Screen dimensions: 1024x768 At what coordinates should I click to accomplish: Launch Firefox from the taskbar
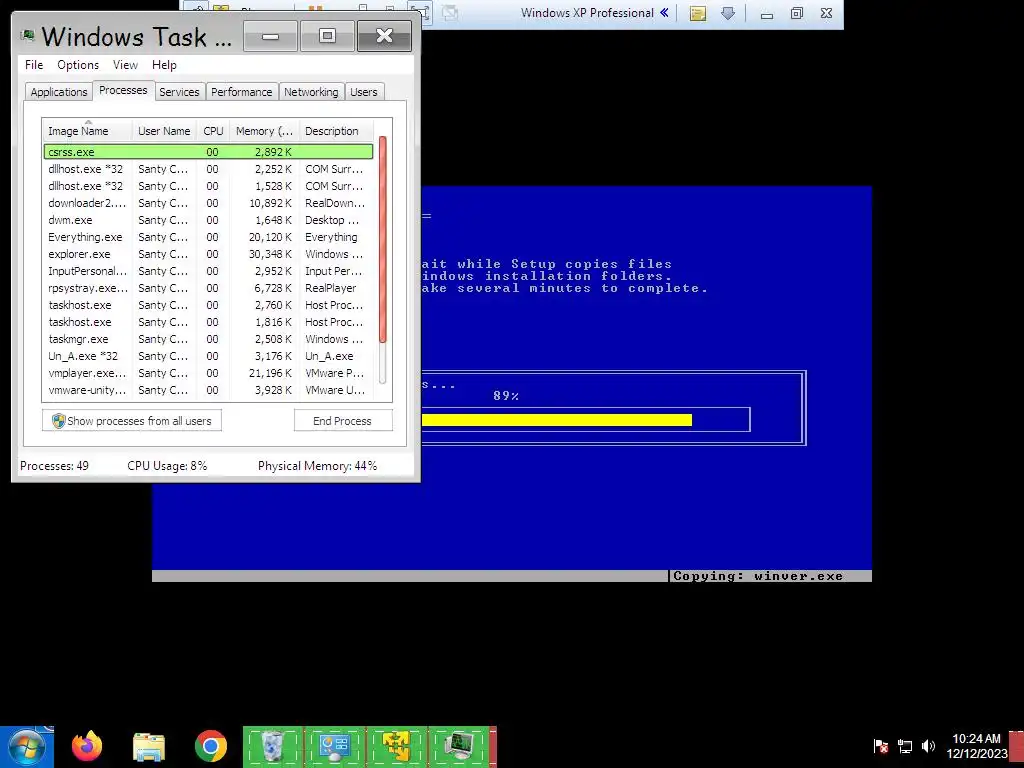point(87,746)
